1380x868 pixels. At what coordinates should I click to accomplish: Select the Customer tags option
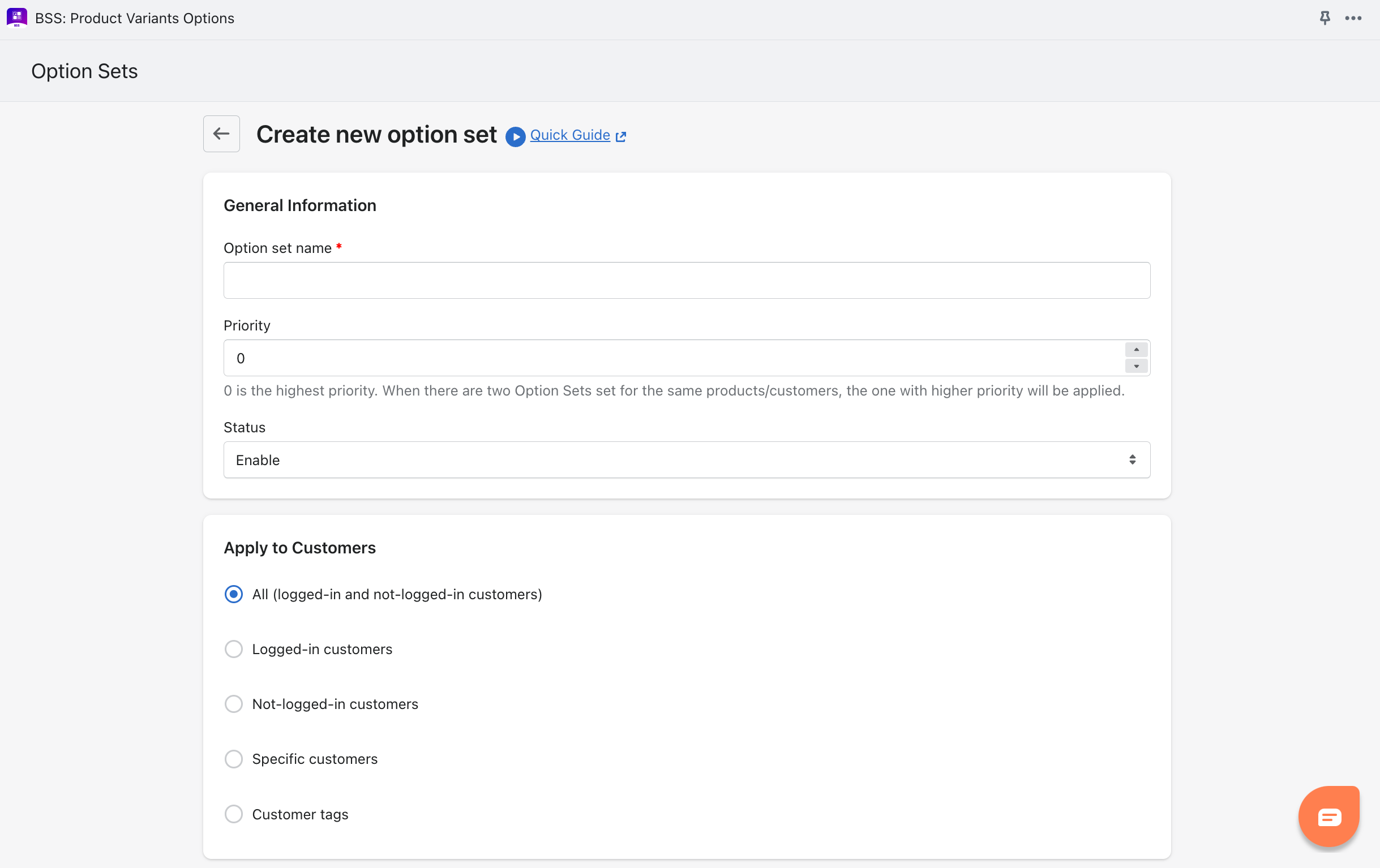[233, 814]
